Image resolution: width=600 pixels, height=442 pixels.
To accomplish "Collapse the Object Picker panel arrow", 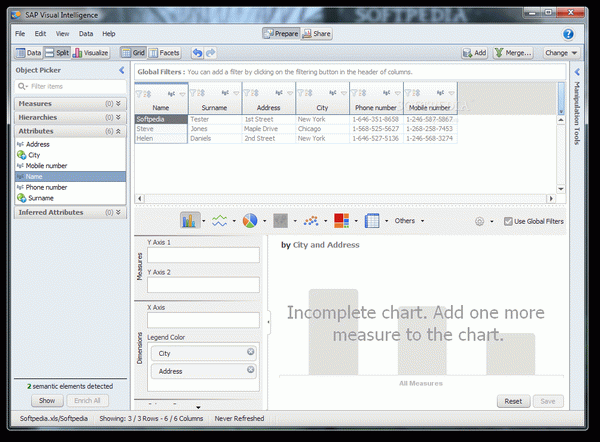I will point(122,70).
